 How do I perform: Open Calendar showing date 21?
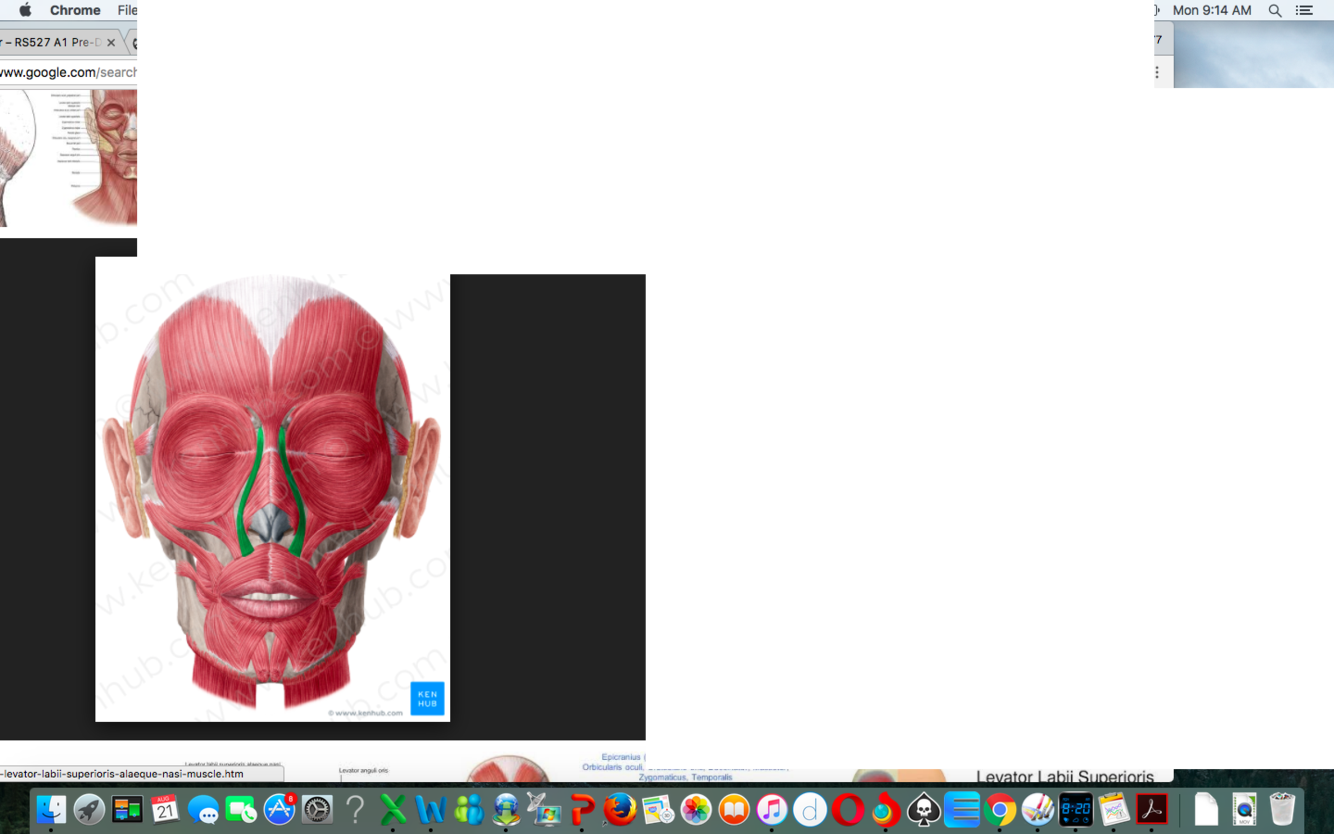tap(165, 809)
